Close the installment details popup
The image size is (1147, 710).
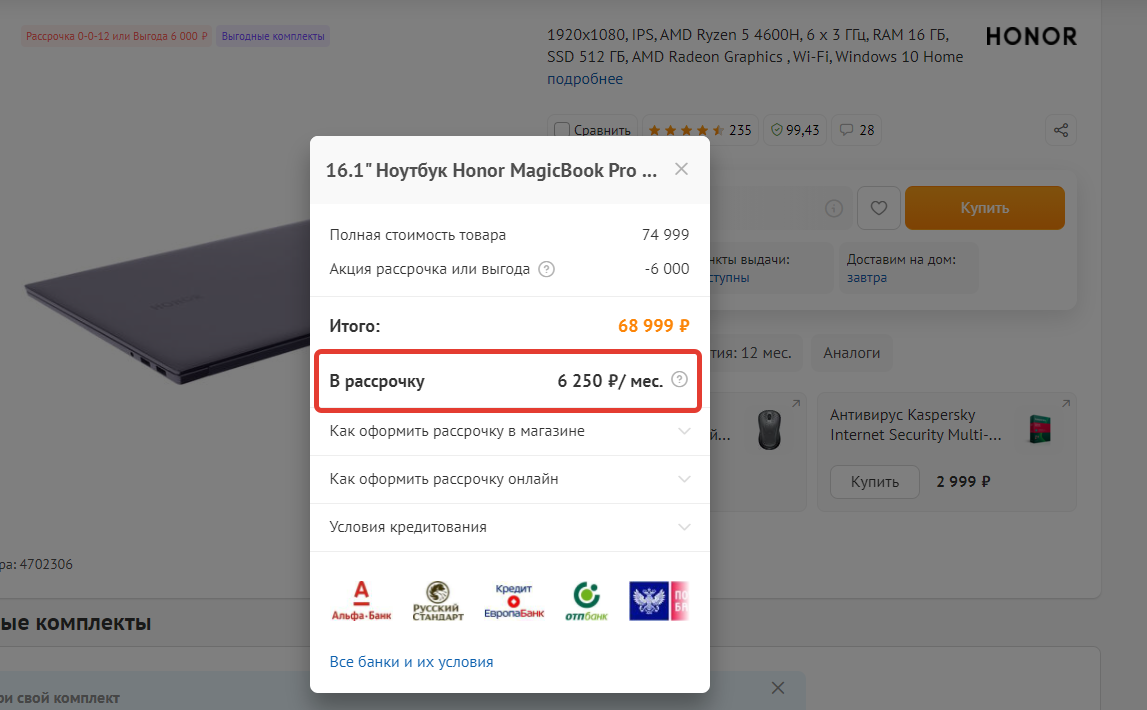[681, 169]
